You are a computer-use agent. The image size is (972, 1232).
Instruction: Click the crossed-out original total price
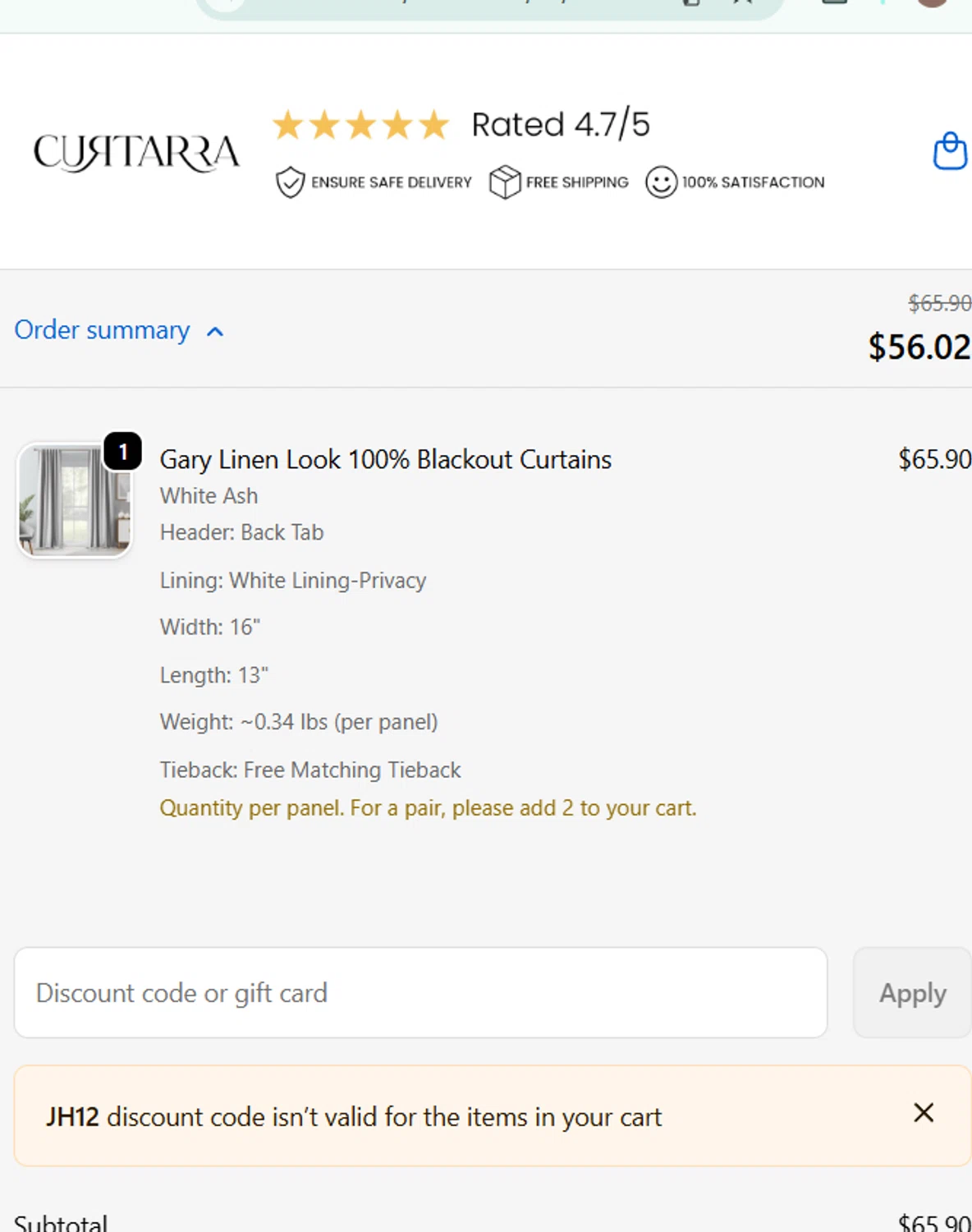[x=939, y=304]
